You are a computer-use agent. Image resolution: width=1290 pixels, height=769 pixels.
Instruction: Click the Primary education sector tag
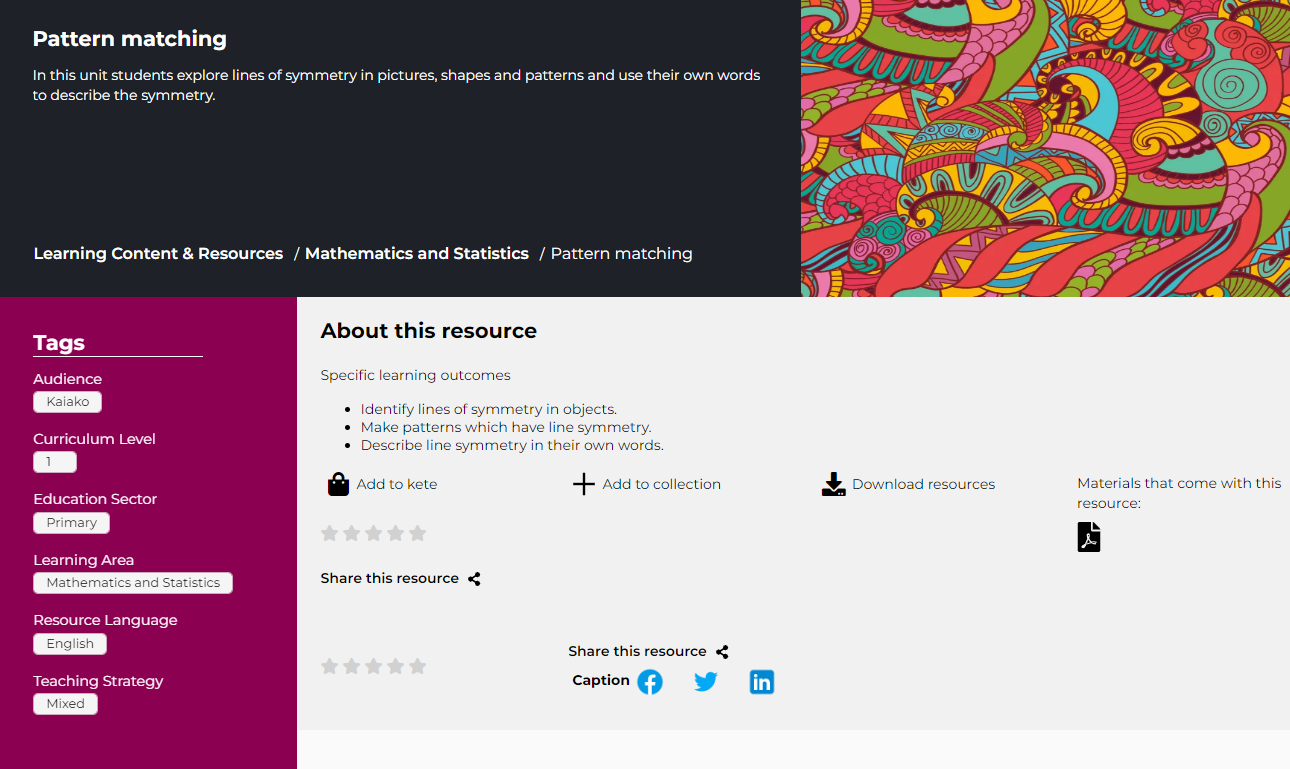(x=71, y=523)
